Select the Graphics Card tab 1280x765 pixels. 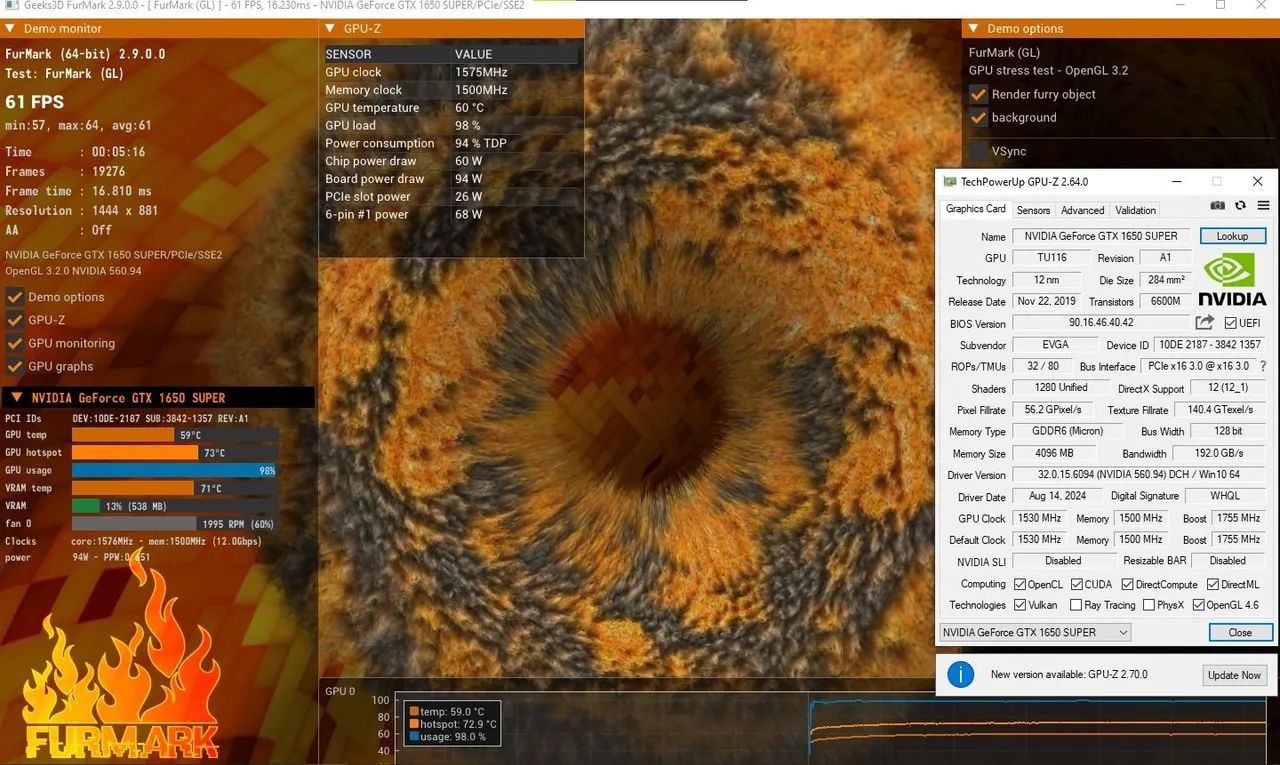[x=975, y=209]
